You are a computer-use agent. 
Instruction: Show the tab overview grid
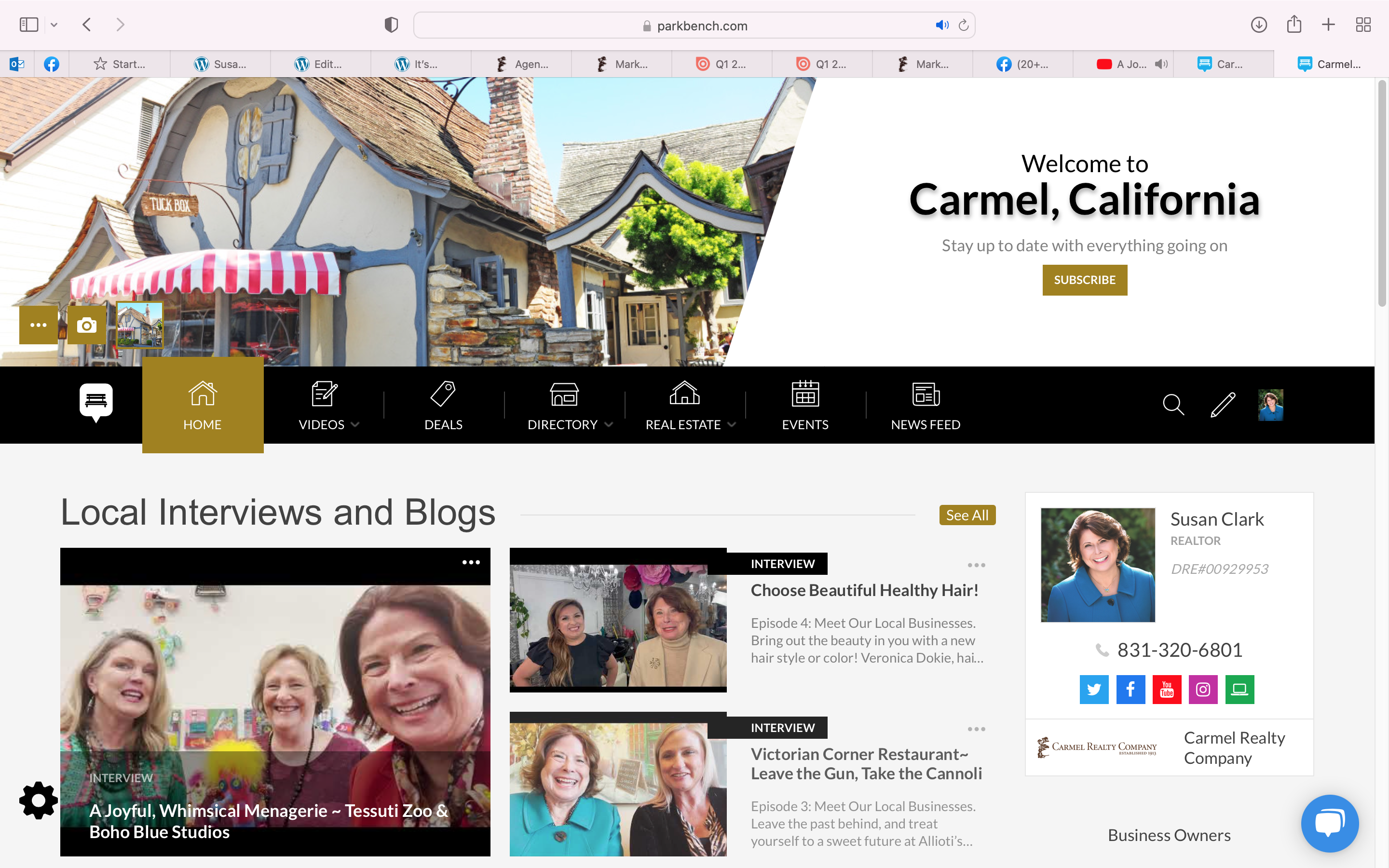coord(1363,25)
